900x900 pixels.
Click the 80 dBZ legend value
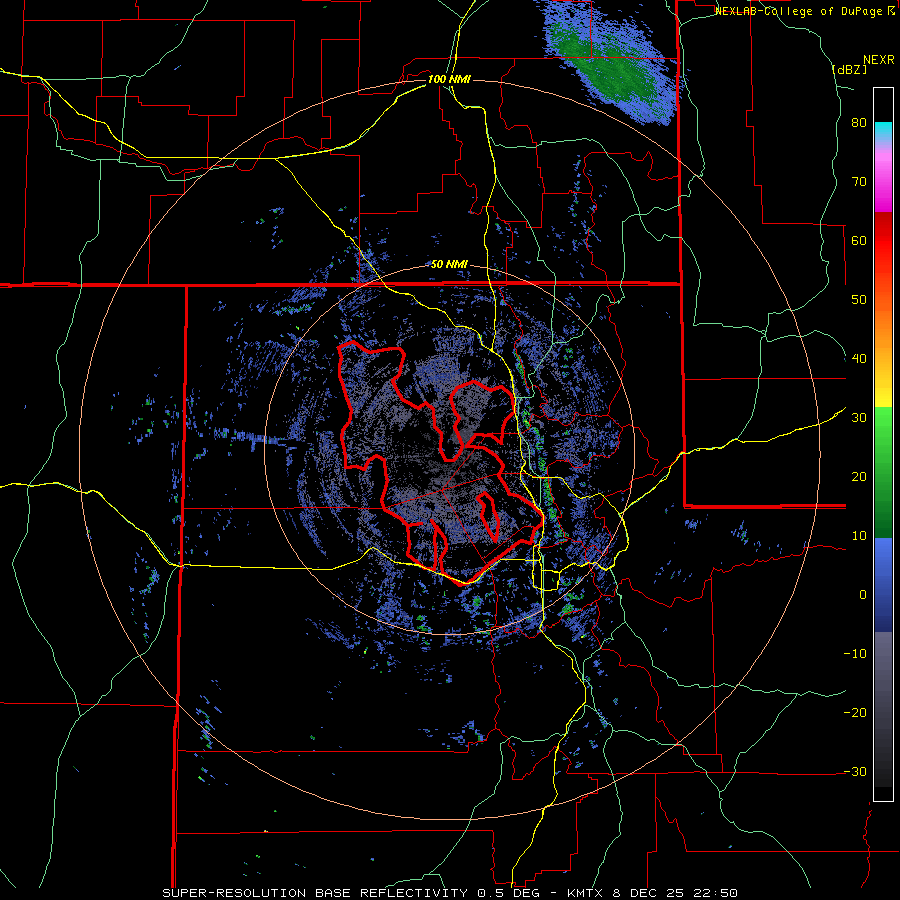coord(859,123)
